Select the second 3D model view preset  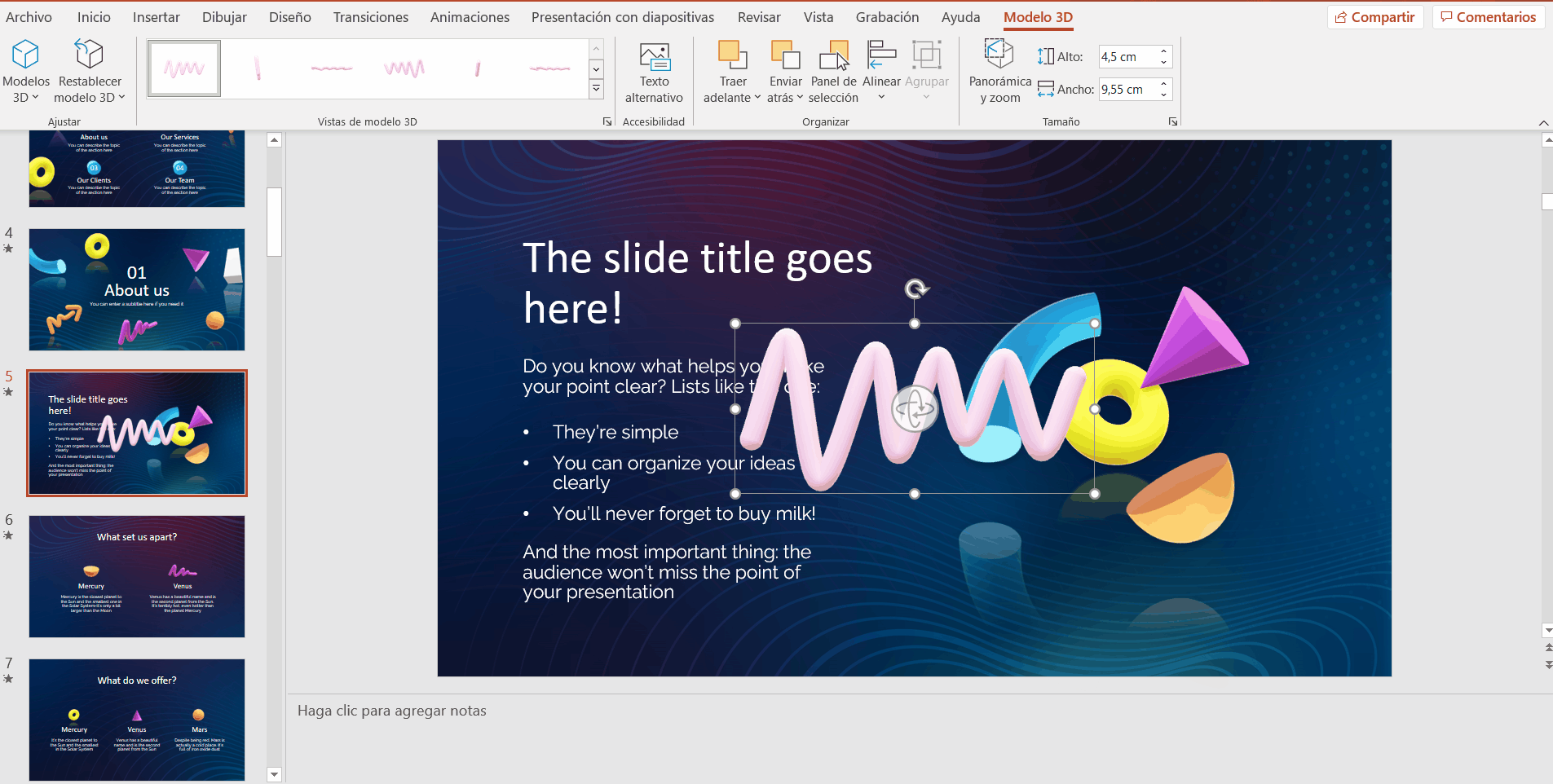[x=258, y=68]
